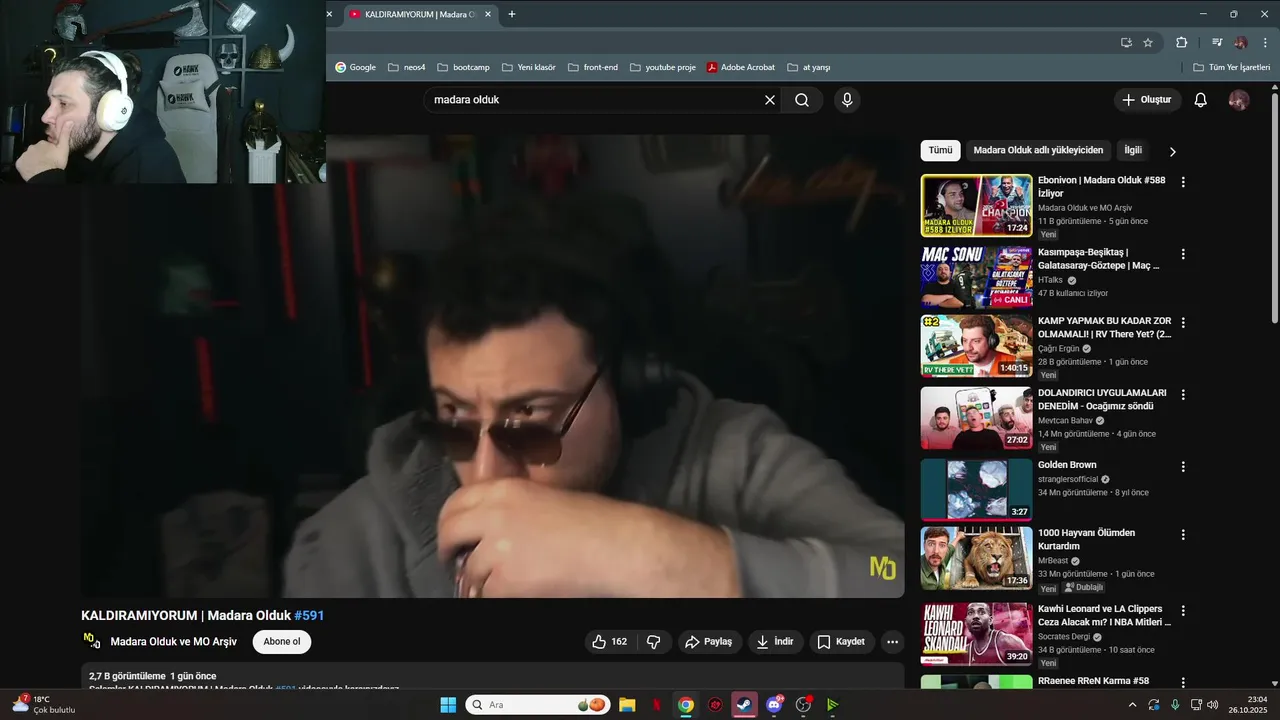Screen dimensions: 1280x720
Task: Click the Paylaş share button
Action: (x=710, y=642)
